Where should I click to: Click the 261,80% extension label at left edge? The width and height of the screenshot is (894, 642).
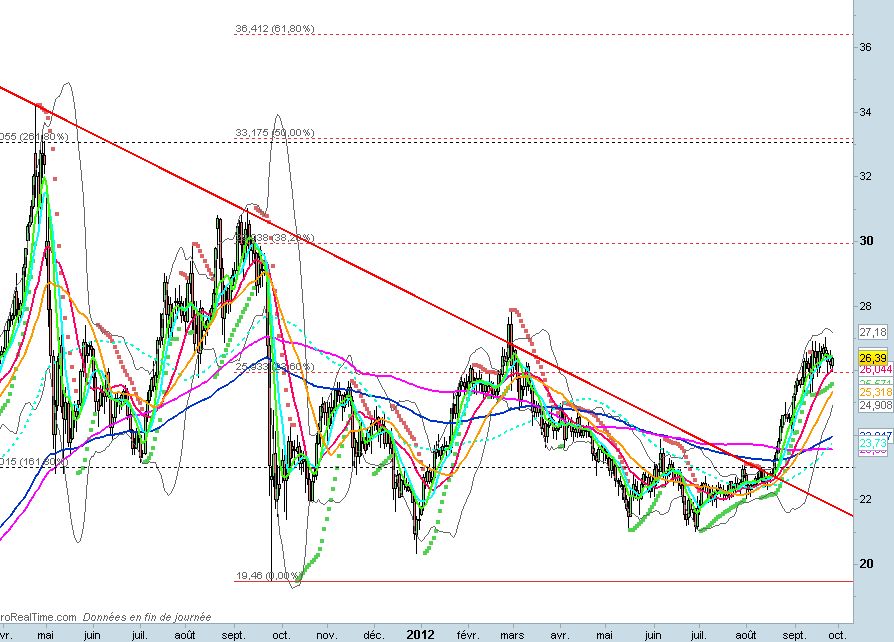tap(34, 137)
